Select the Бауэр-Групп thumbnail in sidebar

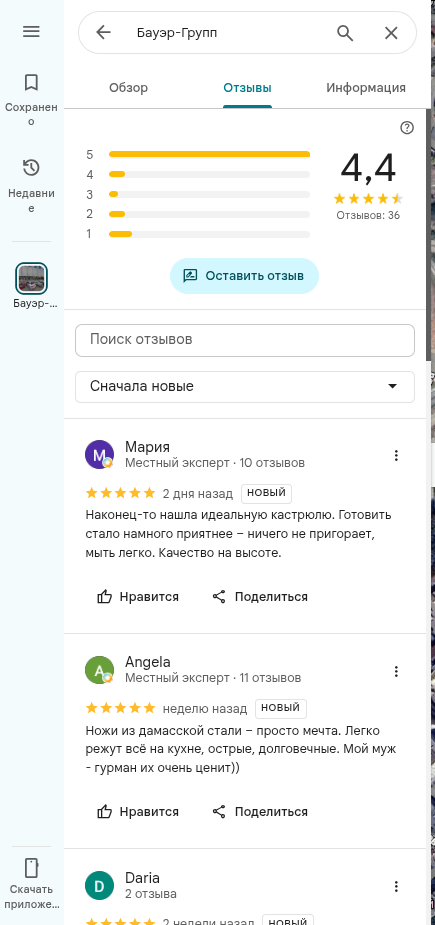(x=31, y=278)
